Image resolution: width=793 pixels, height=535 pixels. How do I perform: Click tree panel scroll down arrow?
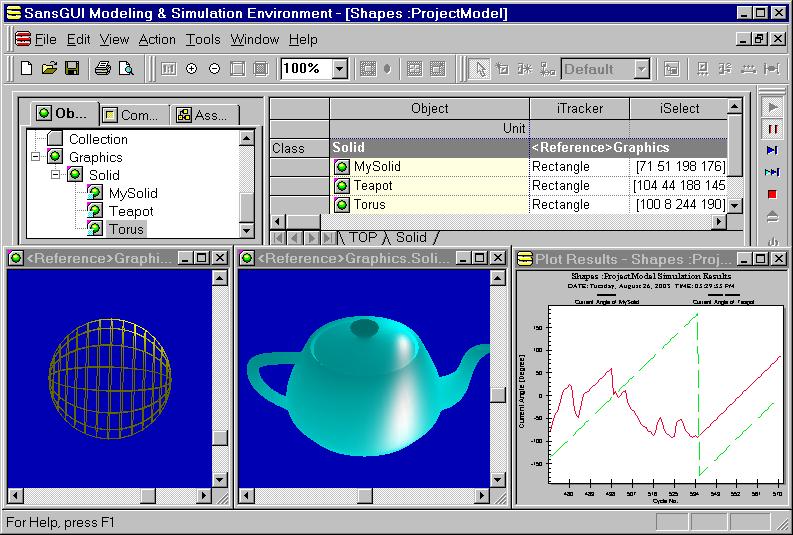tap(246, 231)
